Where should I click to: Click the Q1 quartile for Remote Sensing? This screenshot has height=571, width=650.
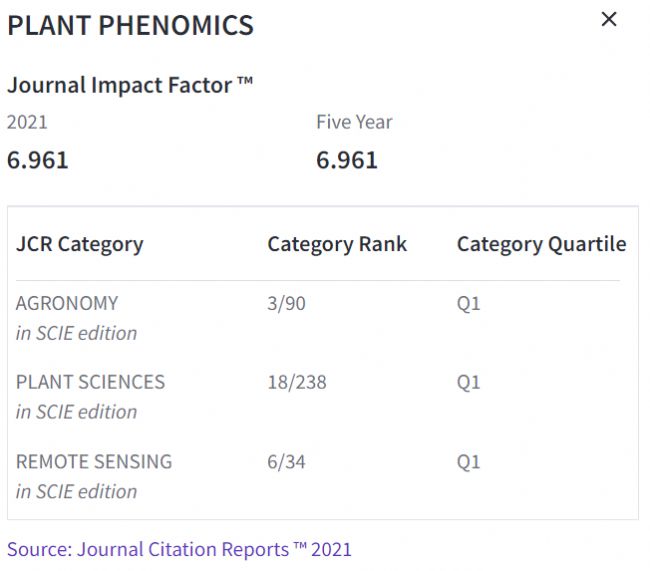tap(468, 462)
